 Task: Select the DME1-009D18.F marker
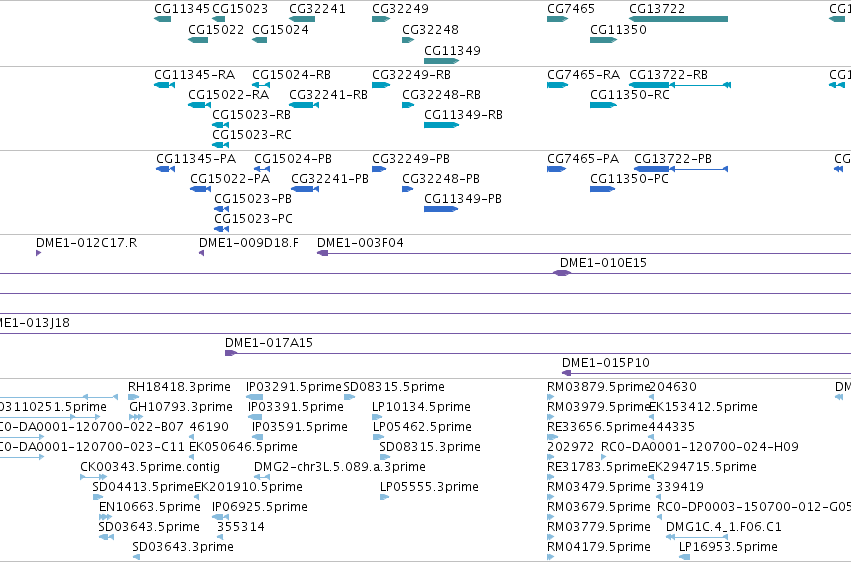[x=201, y=253]
